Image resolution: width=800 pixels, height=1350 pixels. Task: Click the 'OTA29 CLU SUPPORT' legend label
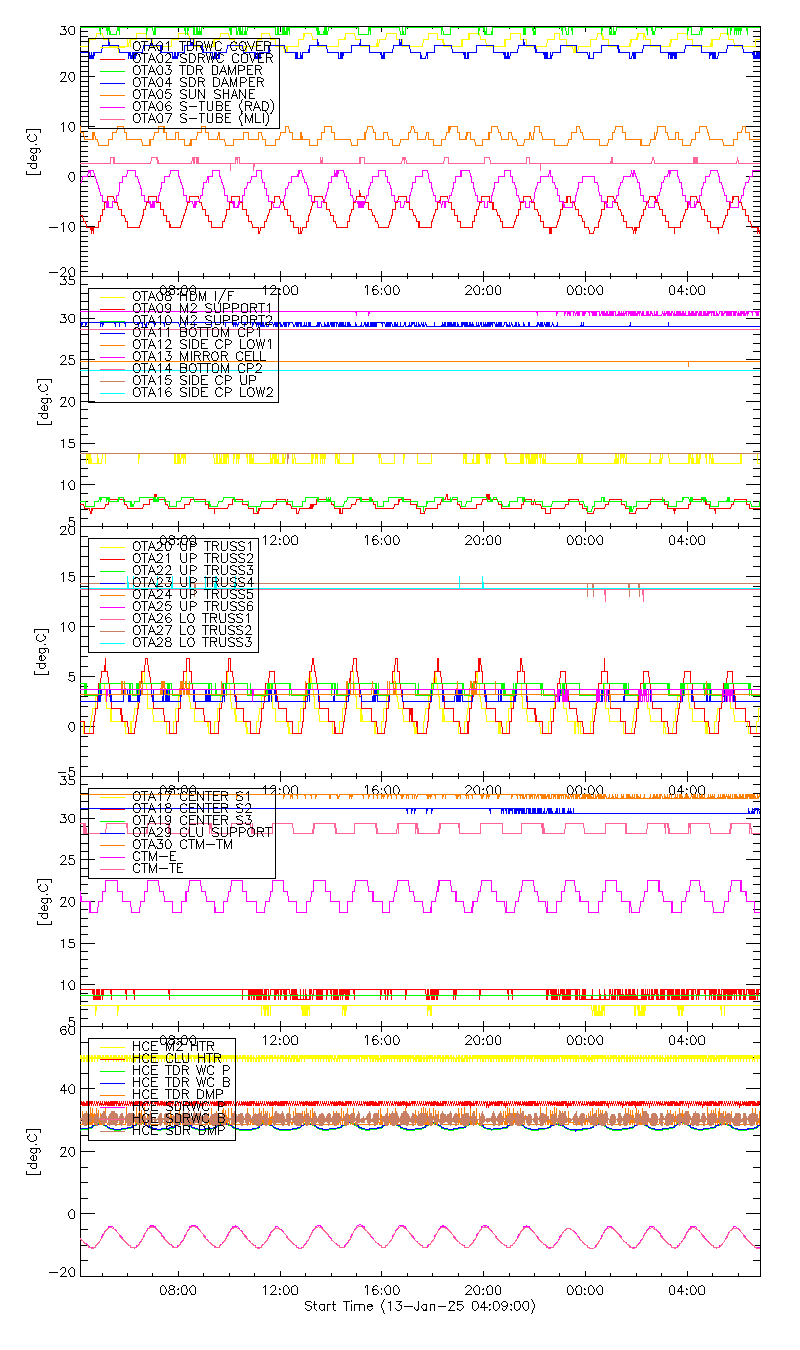(x=201, y=831)
